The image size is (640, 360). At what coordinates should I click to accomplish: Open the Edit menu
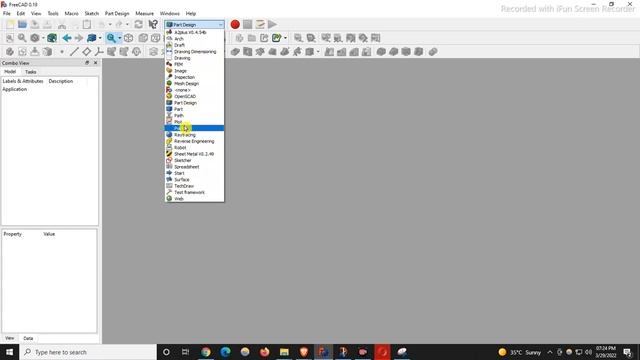pyautogui.click(x=21, y=13)
